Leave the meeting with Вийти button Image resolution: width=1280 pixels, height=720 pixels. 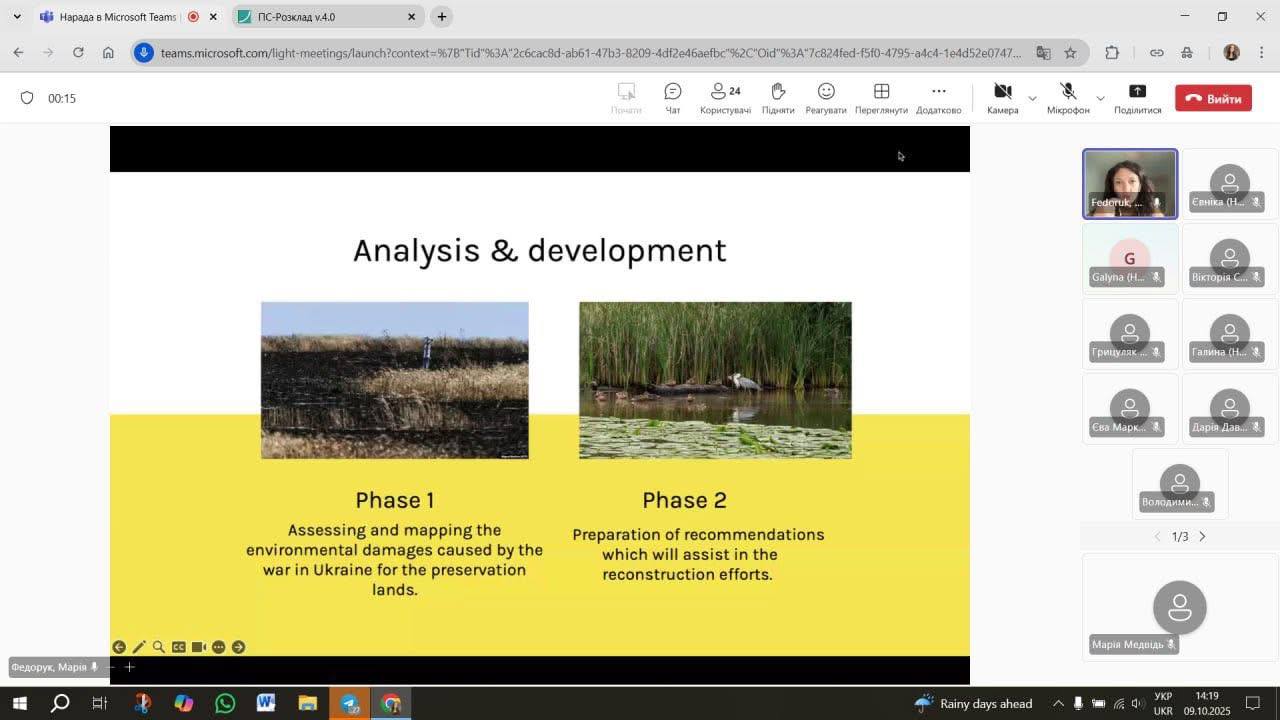pyautogui.click(x=1213, y=98)
